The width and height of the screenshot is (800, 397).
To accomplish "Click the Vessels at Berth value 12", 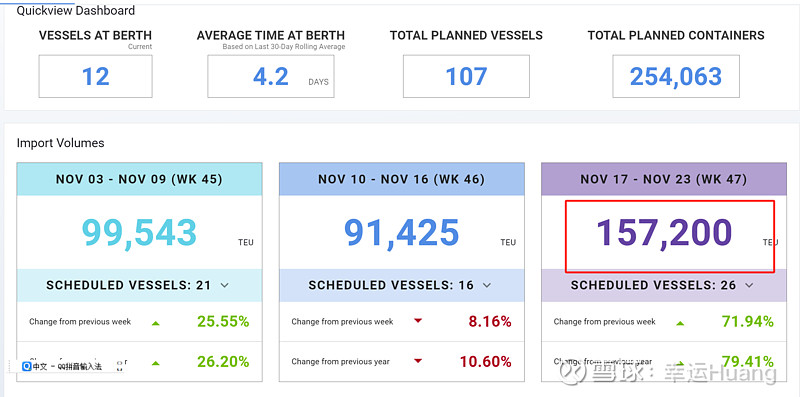I will pyautogui.click(x=95, y=77).
